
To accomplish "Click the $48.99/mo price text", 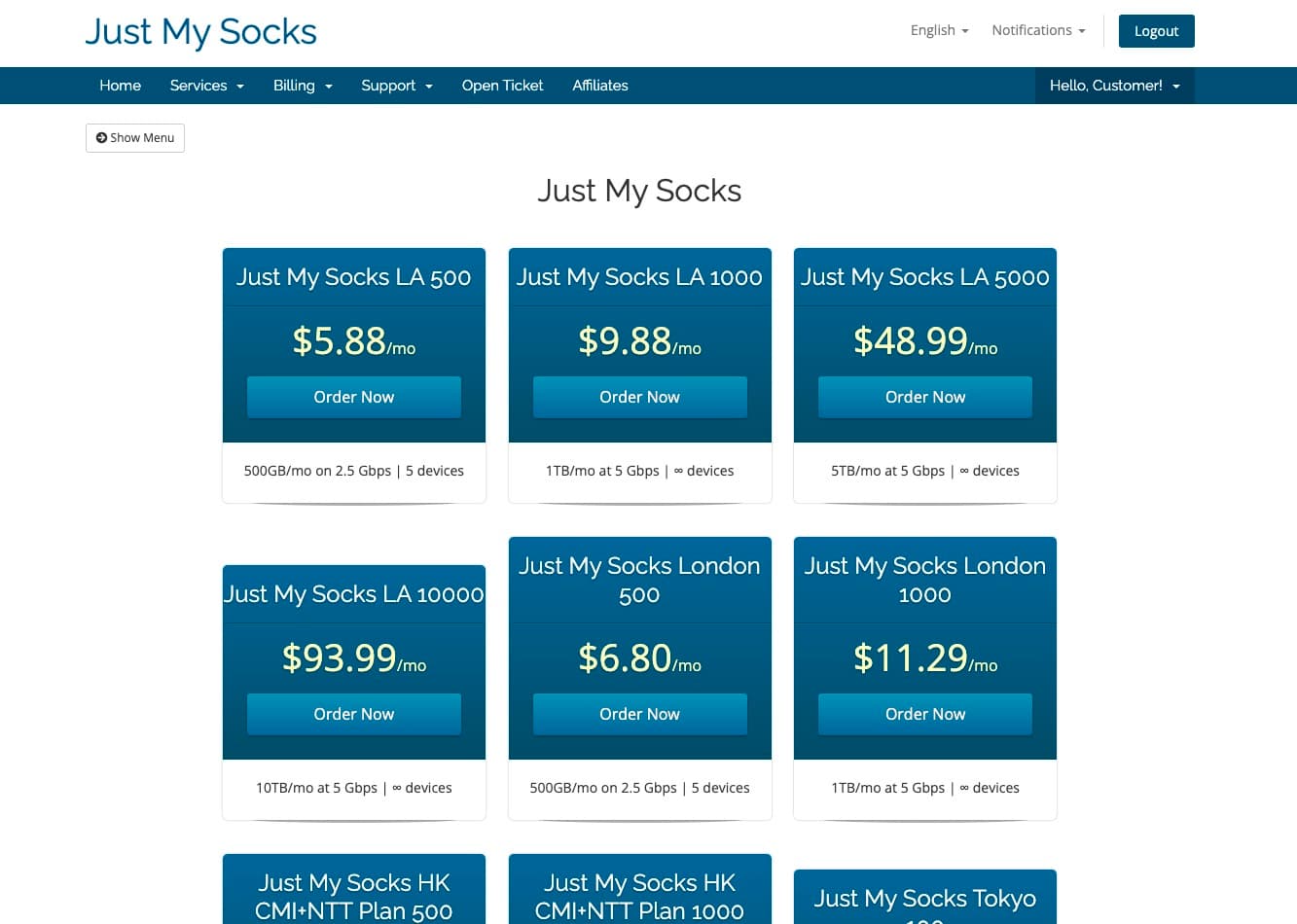I will coord(925,341).
